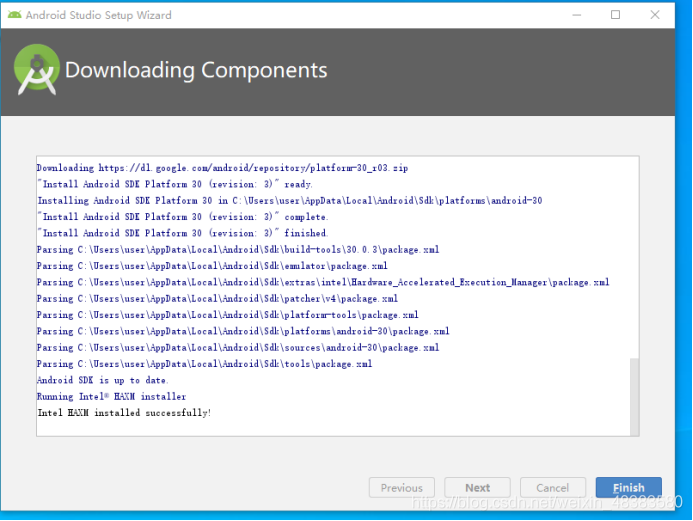Click the 'Install Android SDK Platform 30' ready line

point(175,184)
